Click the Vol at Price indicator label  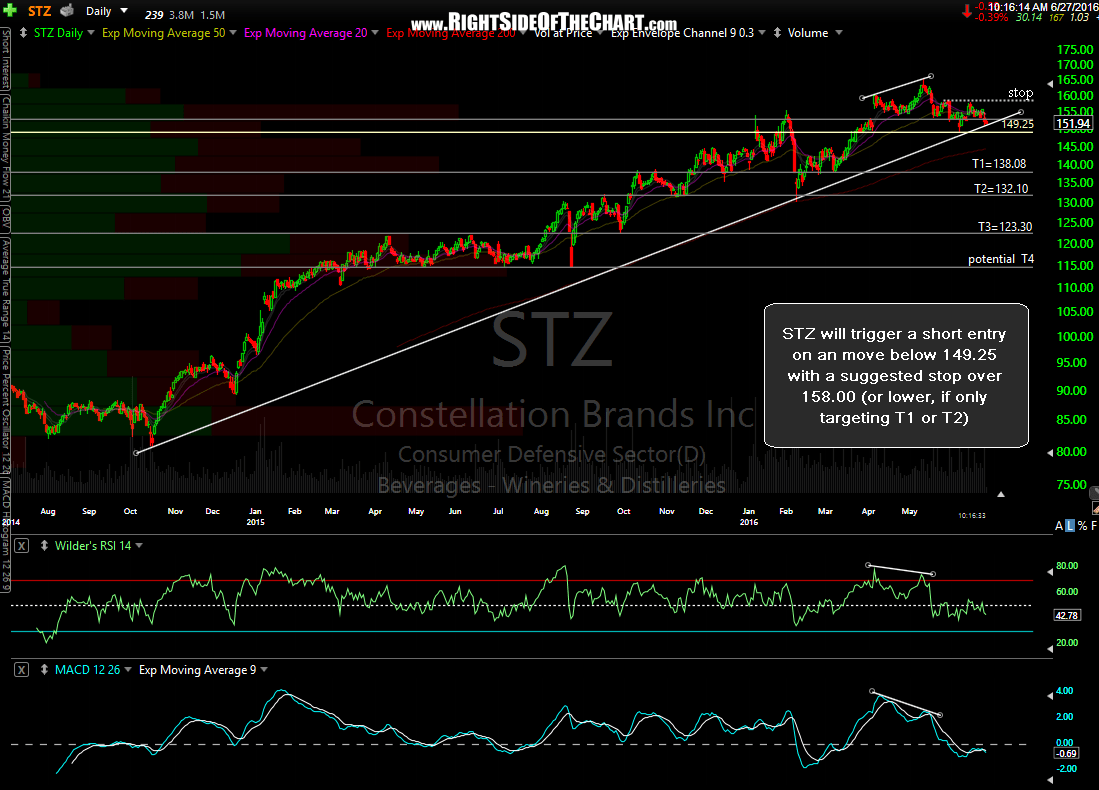[x=564, y=33]
